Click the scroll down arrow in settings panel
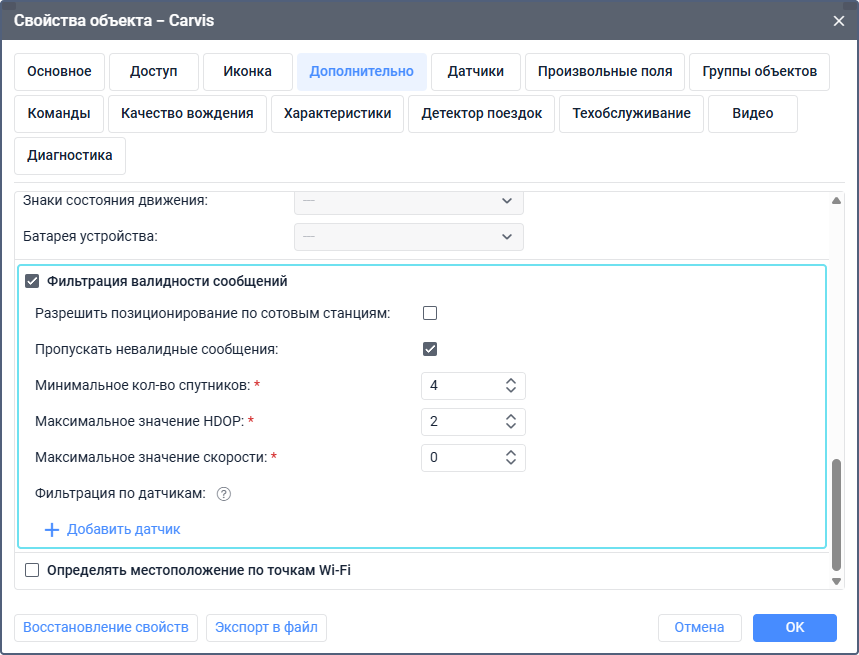Image resolution: width=859 pixels, height=655 pixels. coord(836,580)
